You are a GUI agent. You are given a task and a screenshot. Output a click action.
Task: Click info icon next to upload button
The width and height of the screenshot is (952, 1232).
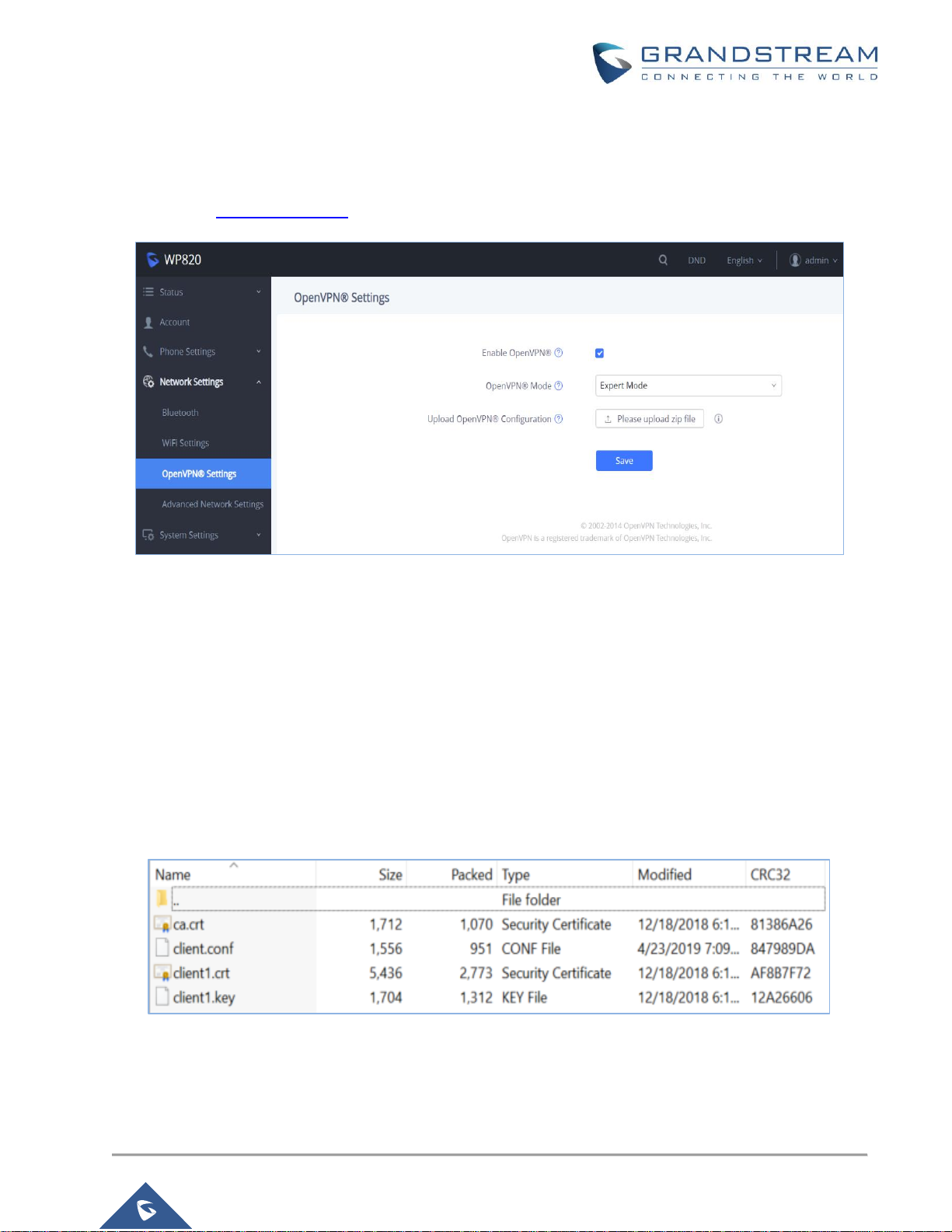(x=719, y=419)
